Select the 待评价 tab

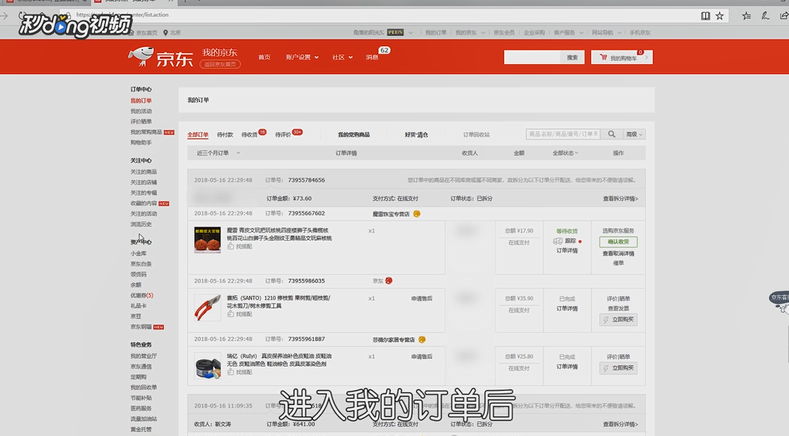[x=283, y=135]
